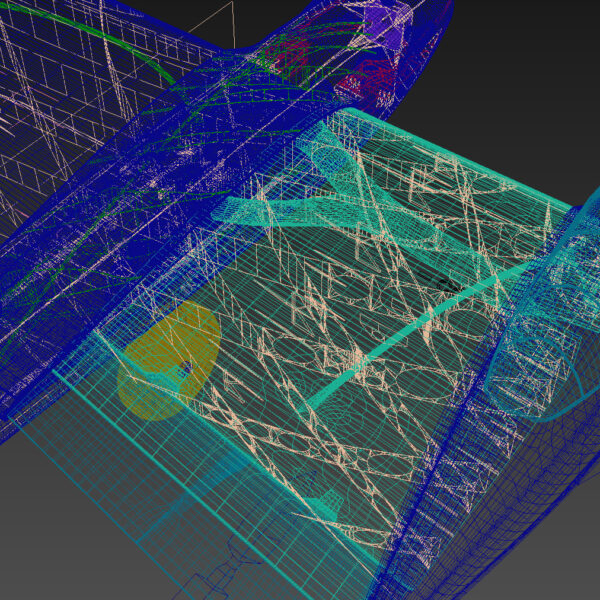Click the small black object on the wing

click(x=448, y=285)
